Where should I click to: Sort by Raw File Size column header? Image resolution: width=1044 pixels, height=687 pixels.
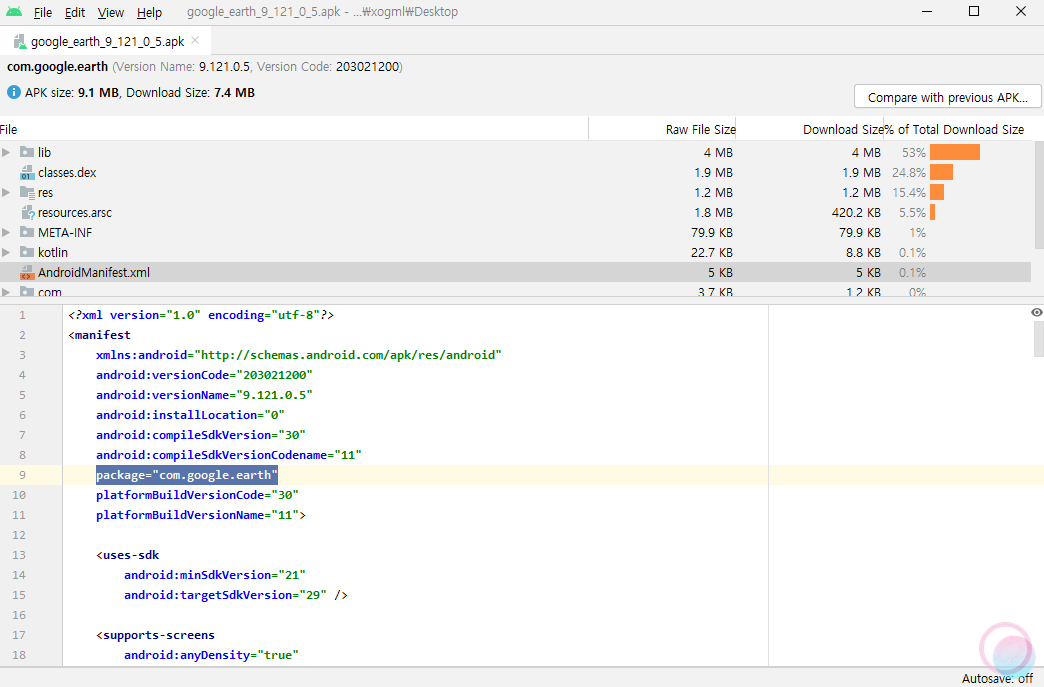[662, 129]
